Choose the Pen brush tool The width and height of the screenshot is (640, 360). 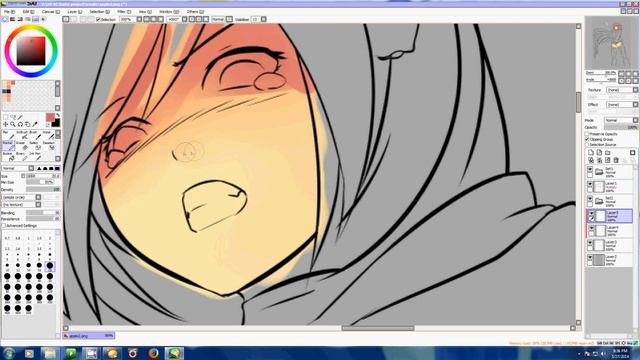[x=9, y=135]
